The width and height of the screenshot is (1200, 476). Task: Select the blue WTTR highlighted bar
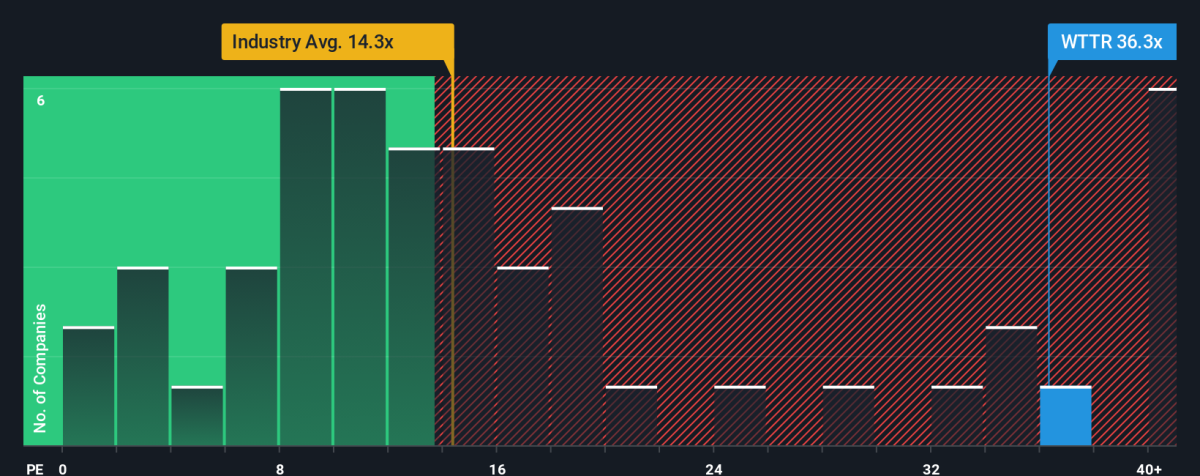(1065, 416)
